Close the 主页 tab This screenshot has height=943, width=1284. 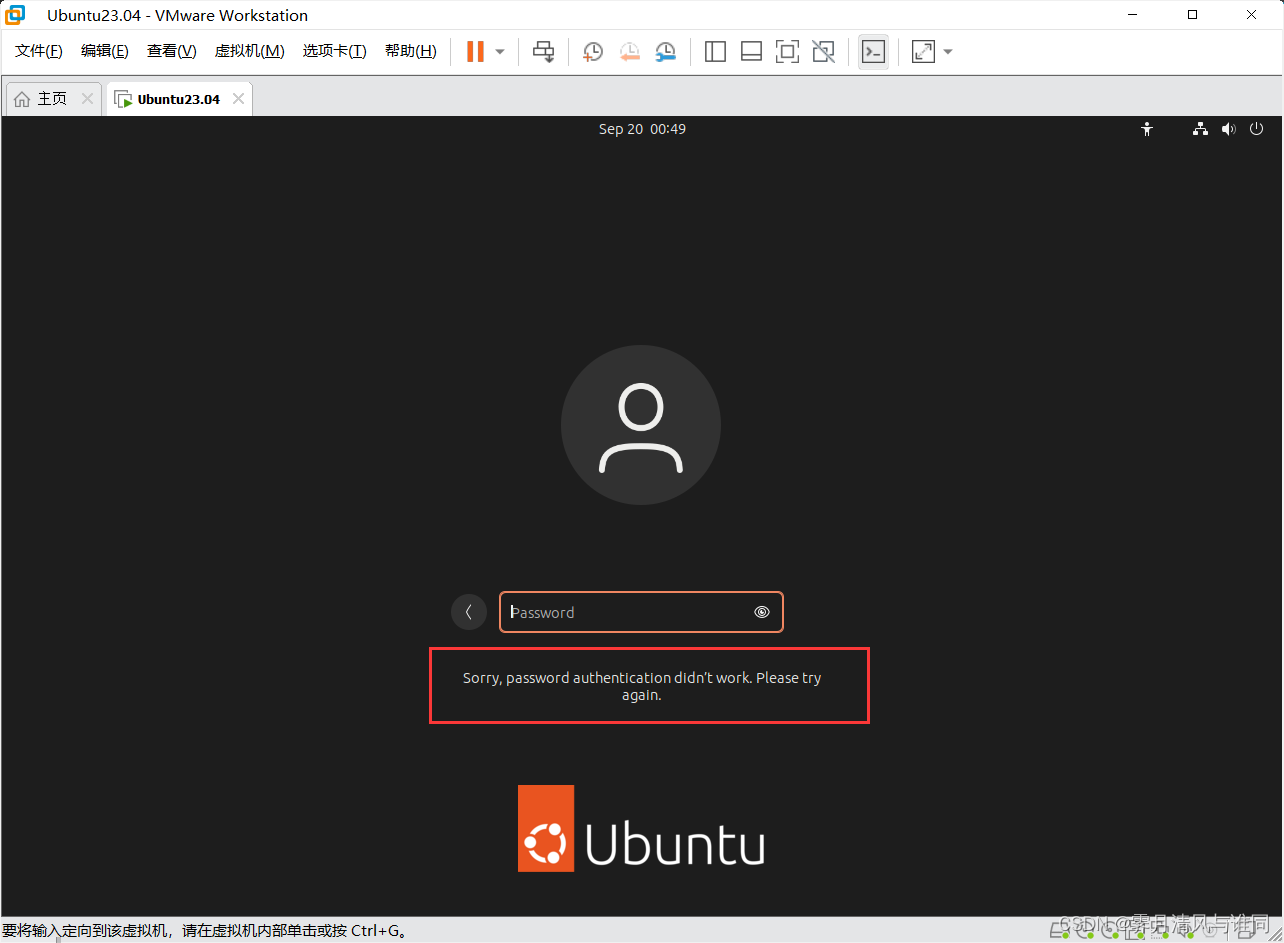point(87,99)
